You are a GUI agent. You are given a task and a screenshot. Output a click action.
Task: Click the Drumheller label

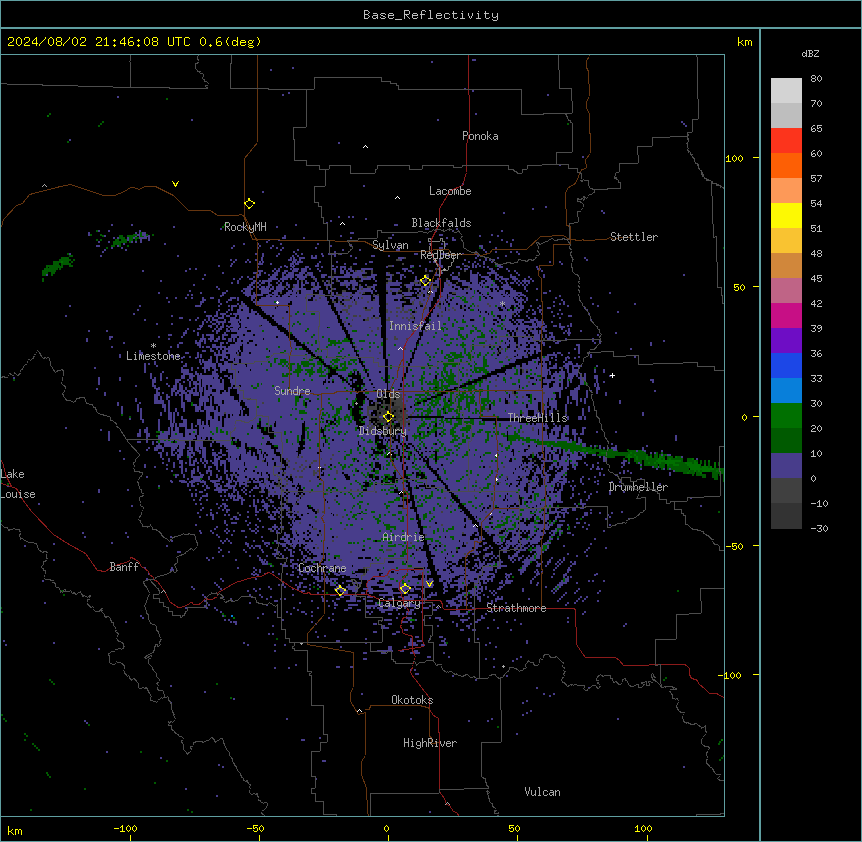638,487
